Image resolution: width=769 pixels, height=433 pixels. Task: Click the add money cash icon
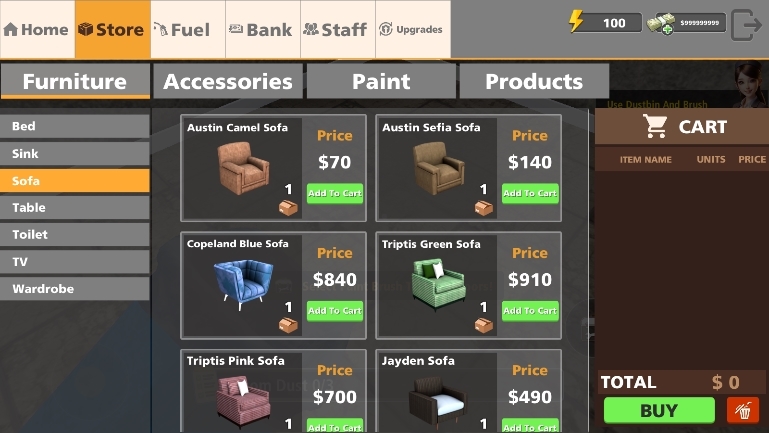pyautogui.click(x=661, y=23)
